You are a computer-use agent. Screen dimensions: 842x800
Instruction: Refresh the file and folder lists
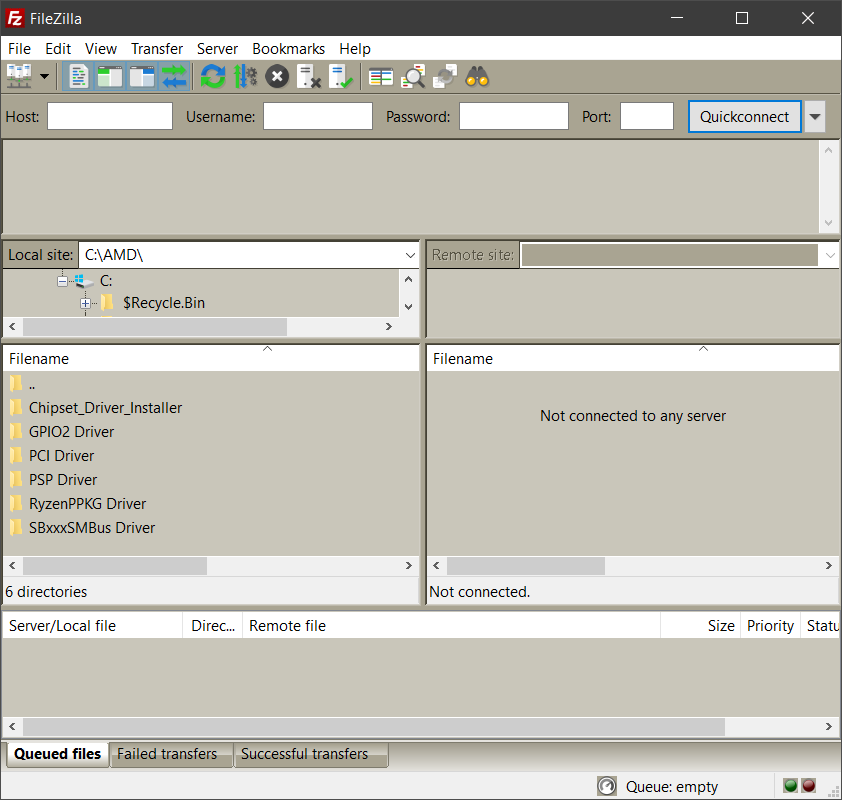[x=213, y=77]
